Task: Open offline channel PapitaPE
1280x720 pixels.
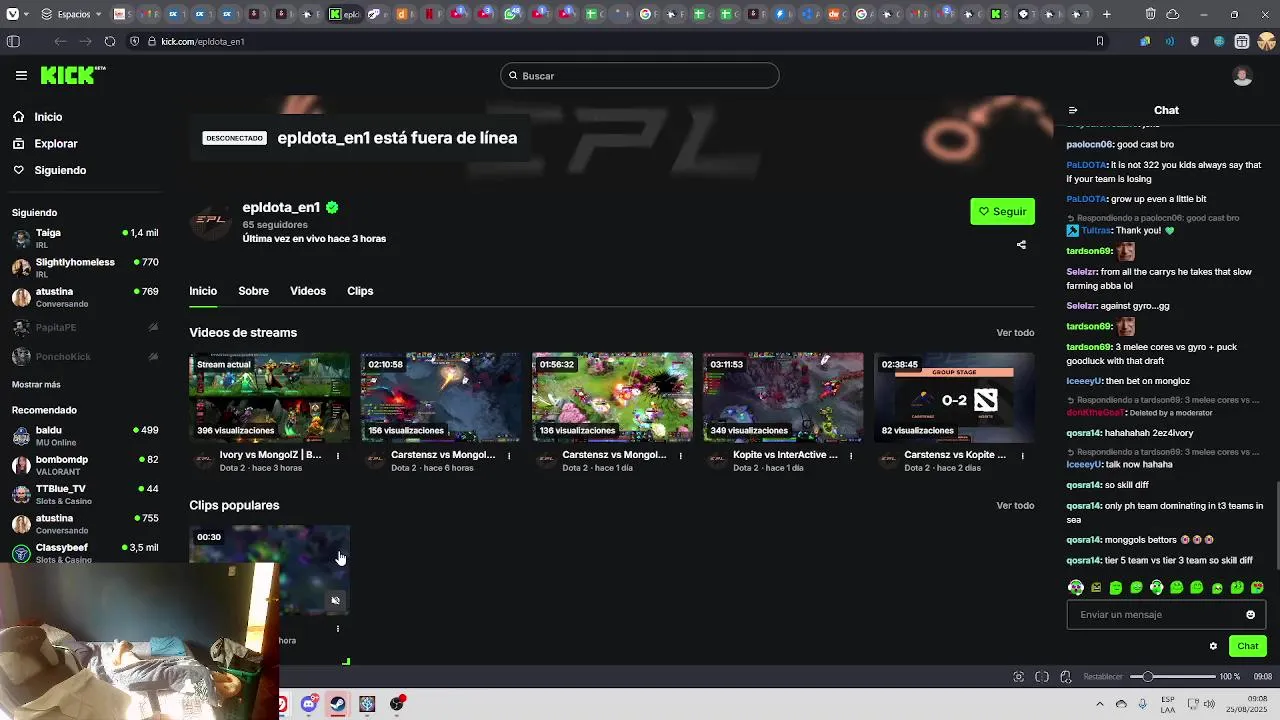Action: click(85, 327)
